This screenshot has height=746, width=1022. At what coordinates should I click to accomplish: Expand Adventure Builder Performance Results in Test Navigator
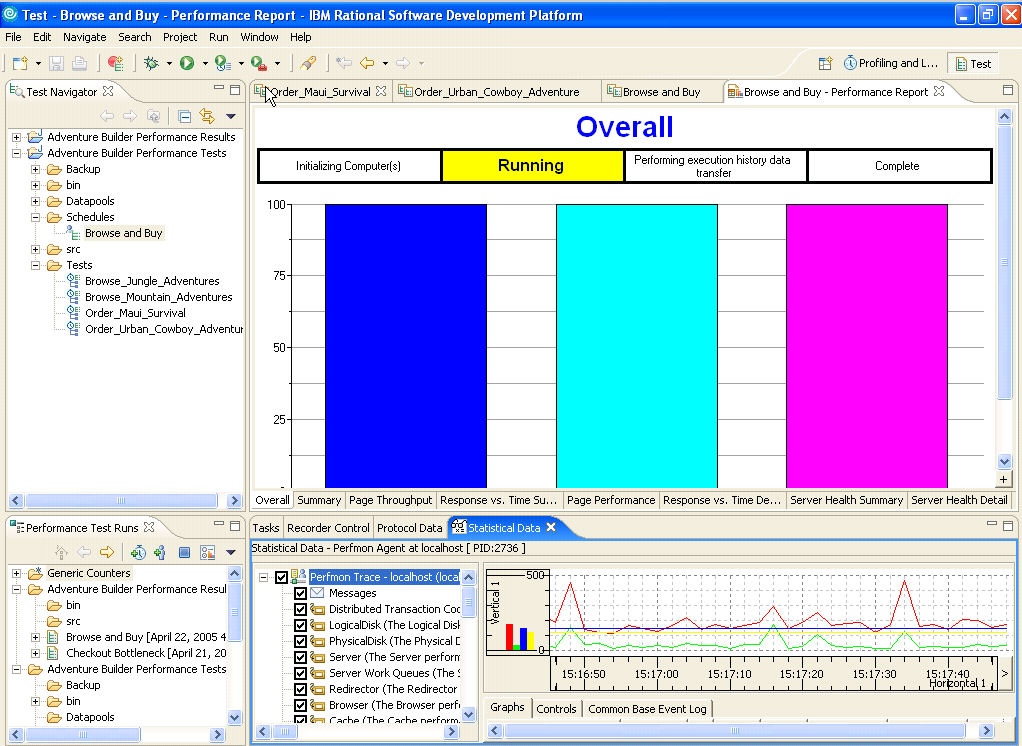pyautogui.click(x=17, y=137)
